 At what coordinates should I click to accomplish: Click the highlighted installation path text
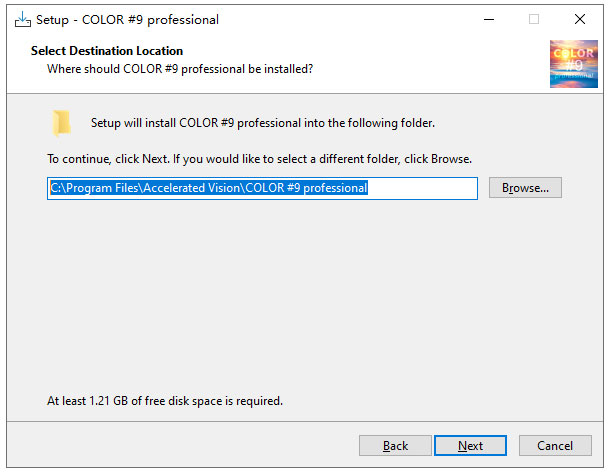coord(209,188)
